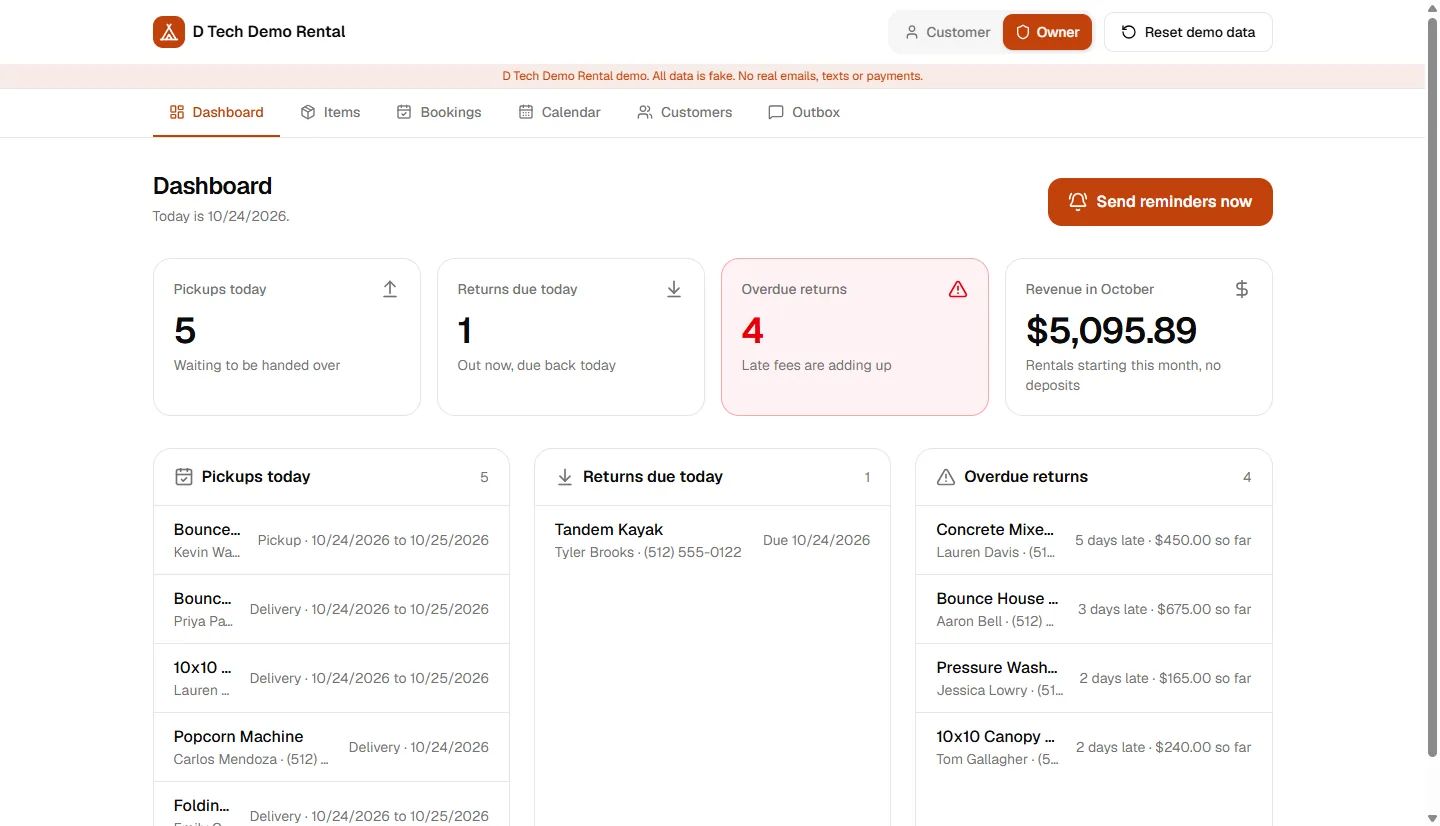This screenshot has width=1440, height=826.
Task: Open Priya's Bounce delivery row
Action: coord(331,609)
